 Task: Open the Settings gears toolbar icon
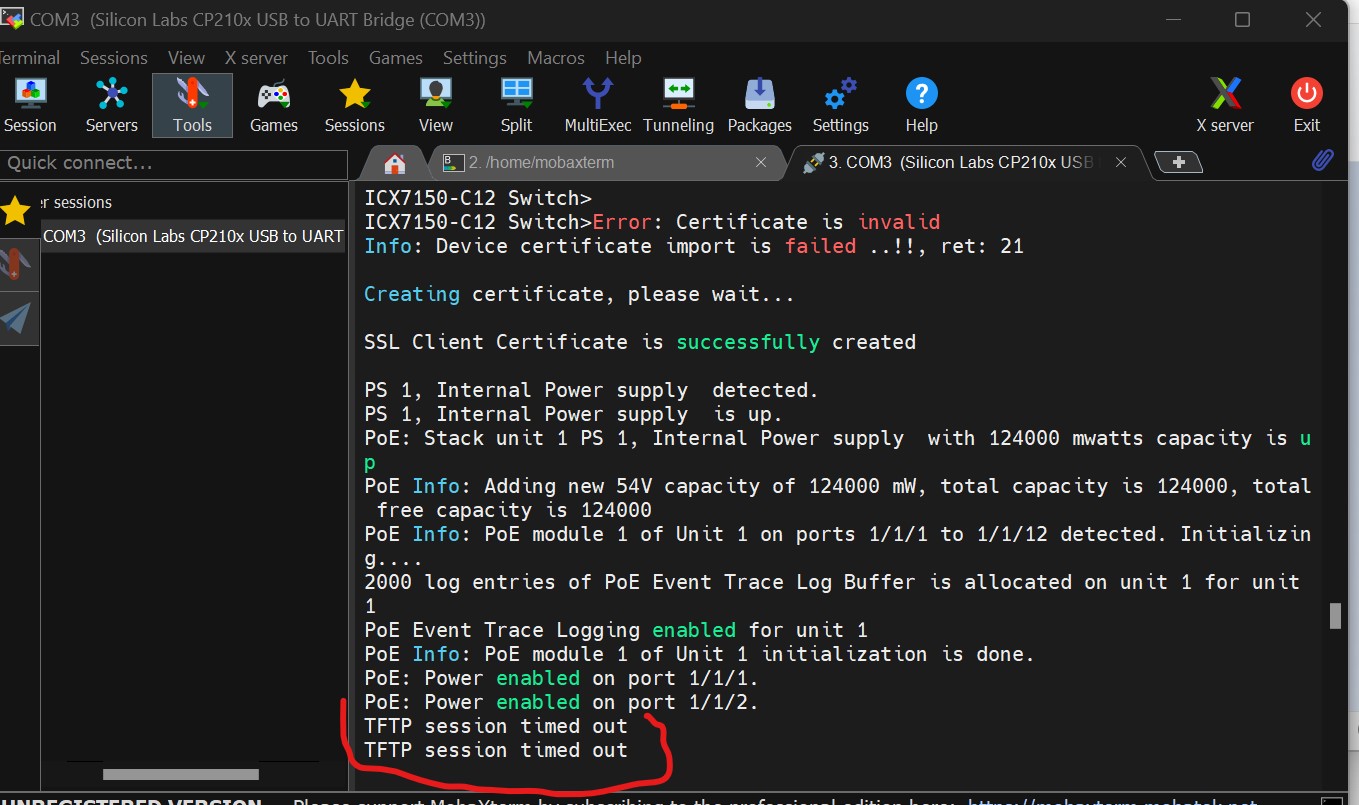pyautogui.click(x=840, y=105)
